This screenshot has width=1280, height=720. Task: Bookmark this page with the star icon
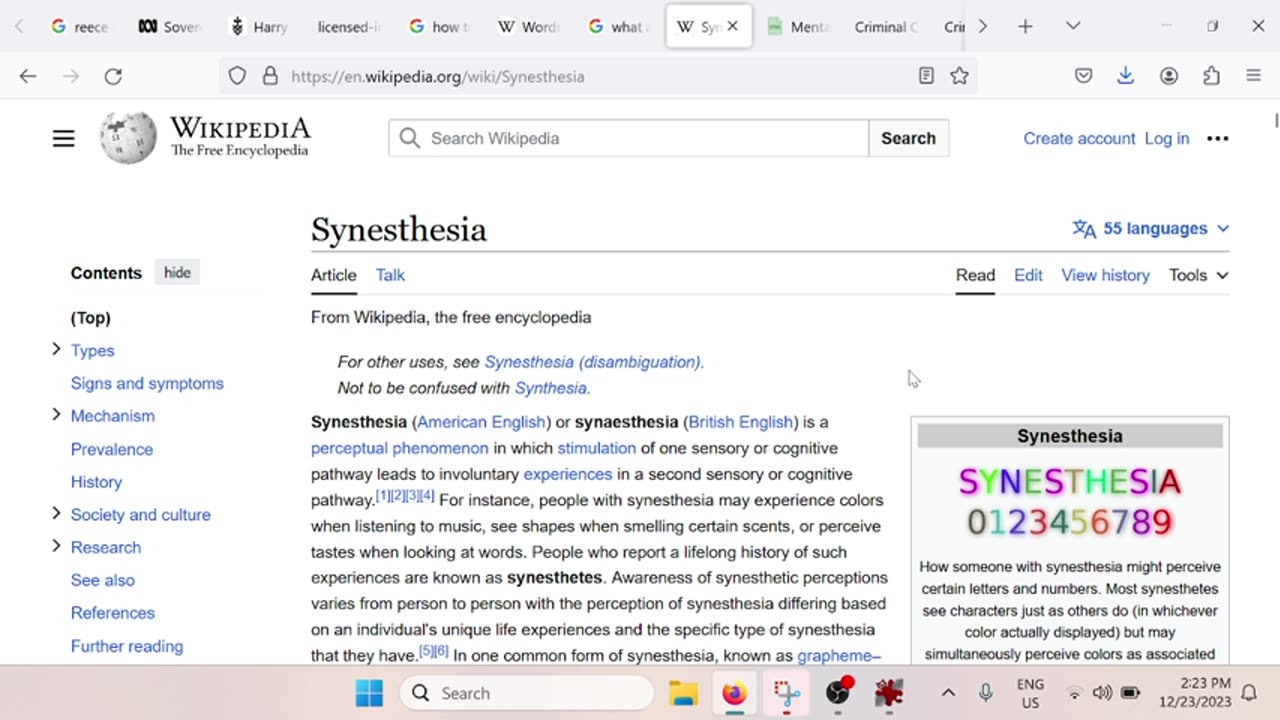(960, 76)
